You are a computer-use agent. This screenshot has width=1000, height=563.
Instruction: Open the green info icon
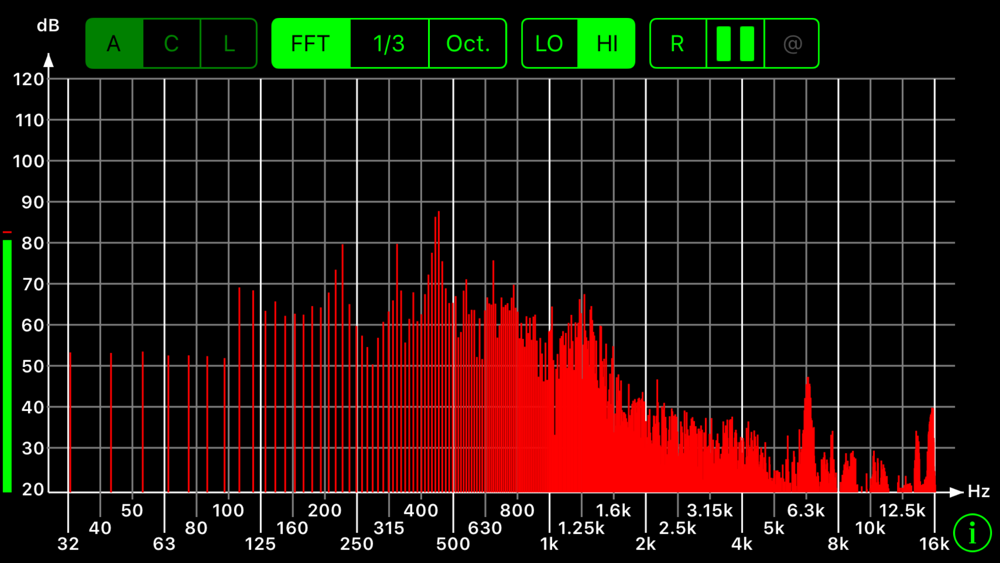click(973, 532)
